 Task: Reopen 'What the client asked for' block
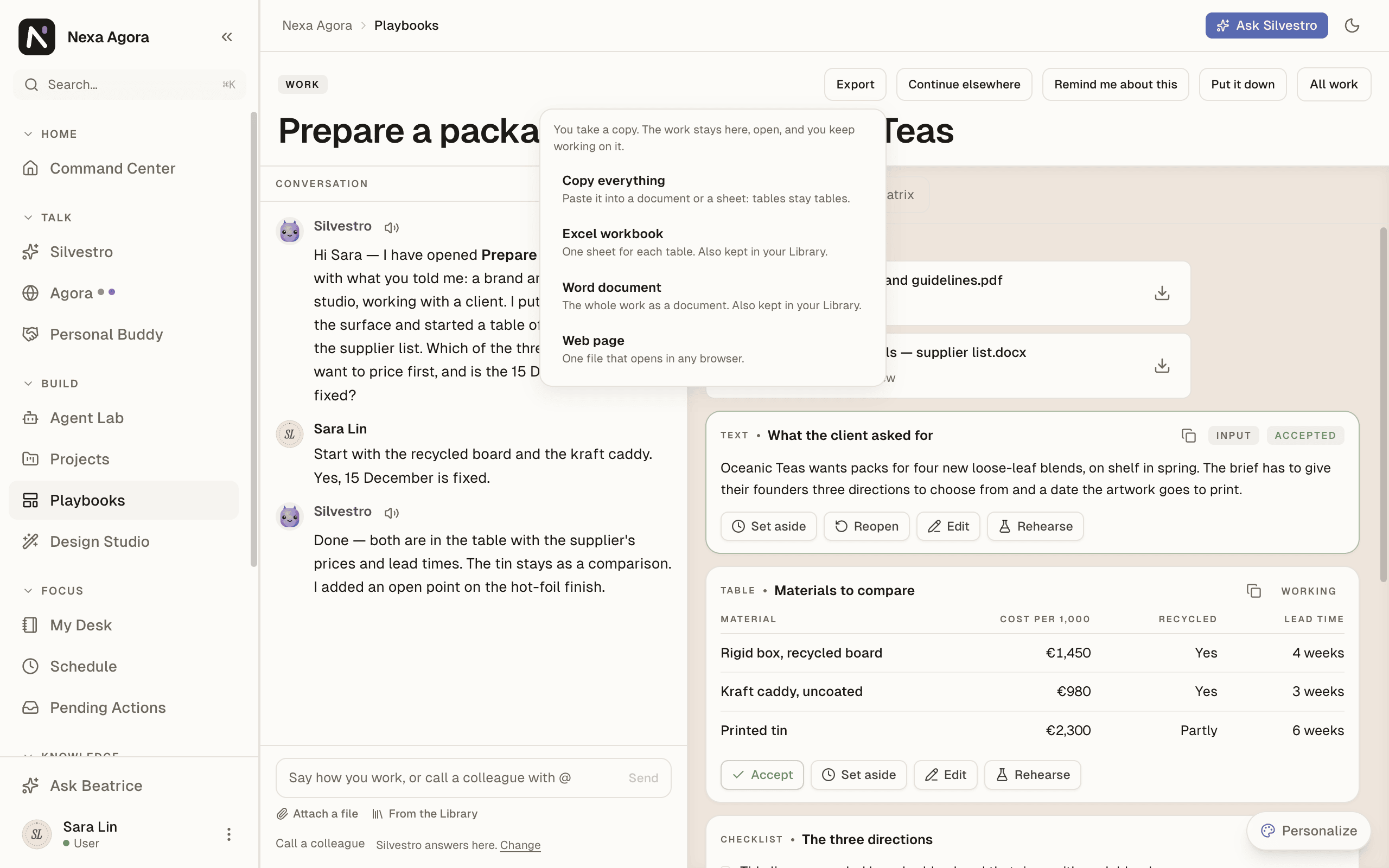(866, 526)
